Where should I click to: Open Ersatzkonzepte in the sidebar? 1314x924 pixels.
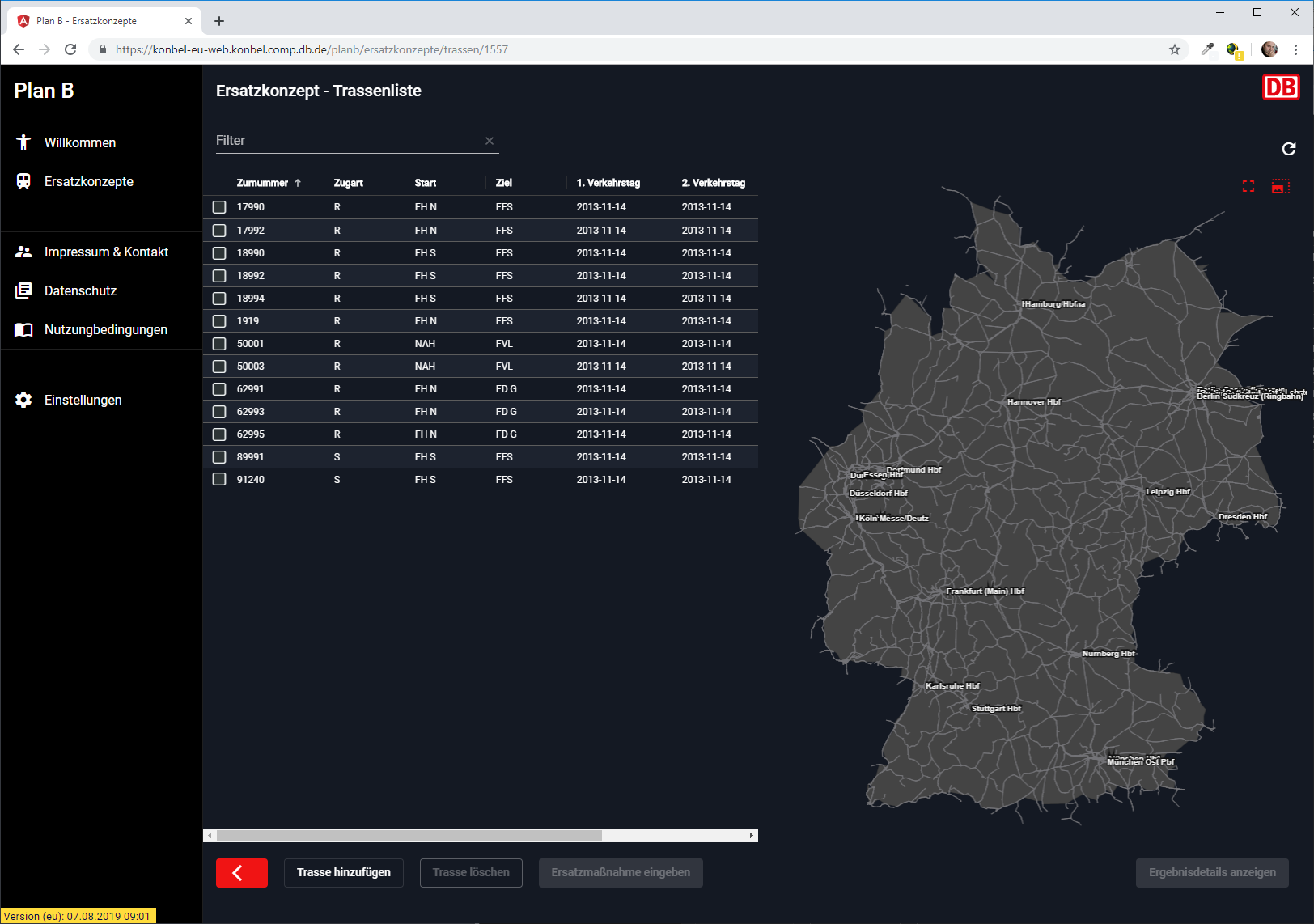pyautogui.click(x=89, y=181)
